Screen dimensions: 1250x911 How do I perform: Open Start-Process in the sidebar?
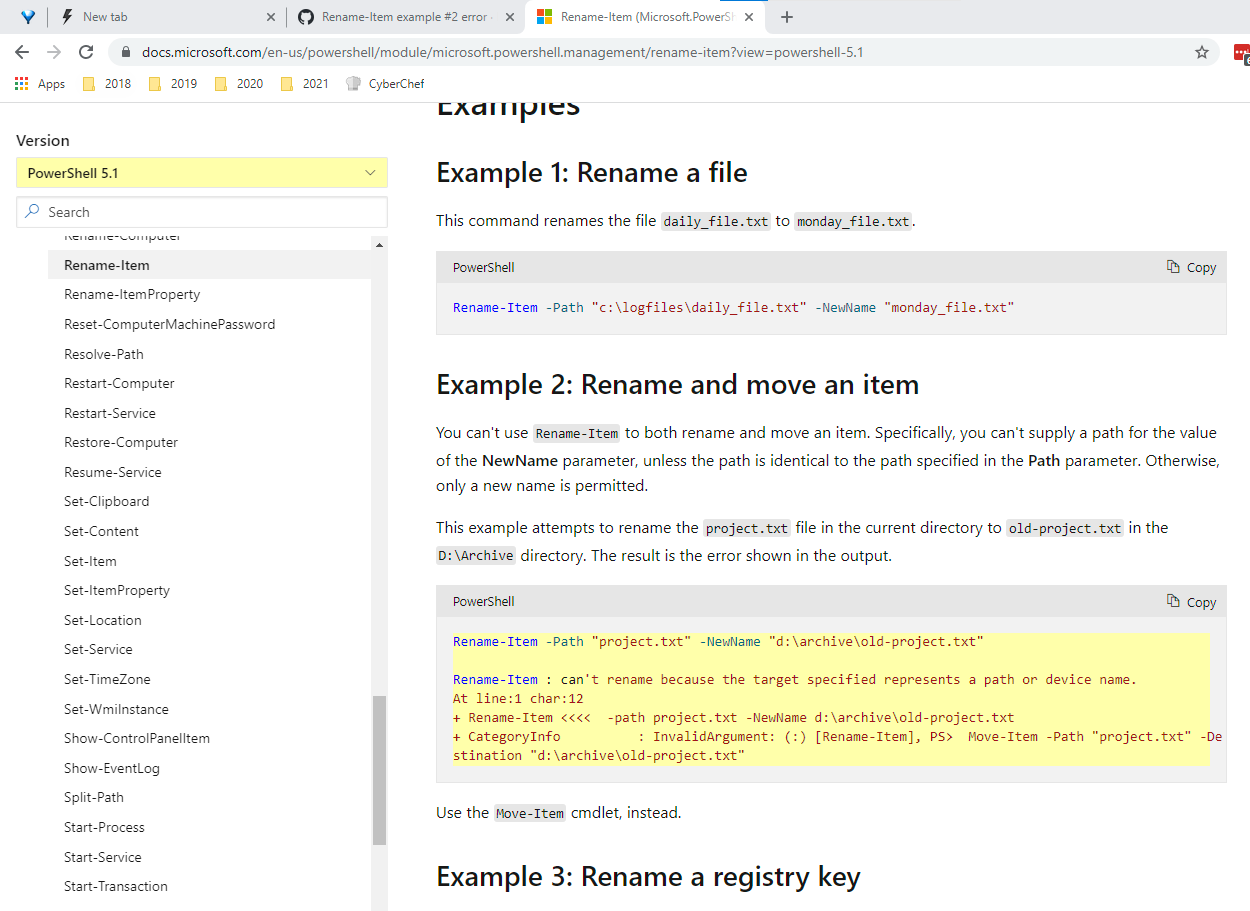pyautogui.click(x=104, y=827)
